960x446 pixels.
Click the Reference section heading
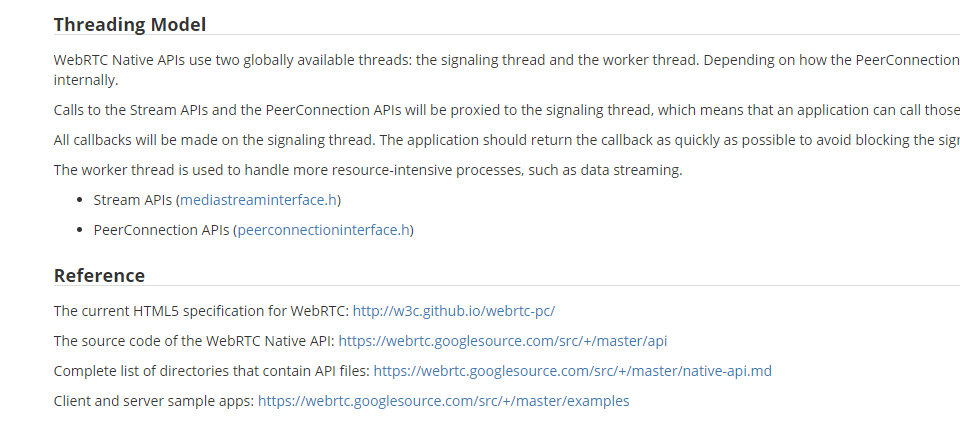click(x=99, y=275)
